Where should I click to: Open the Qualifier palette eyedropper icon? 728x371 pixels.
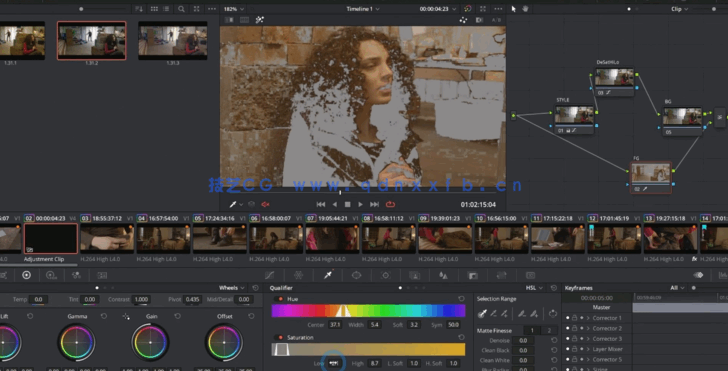(x=328, y=275)
